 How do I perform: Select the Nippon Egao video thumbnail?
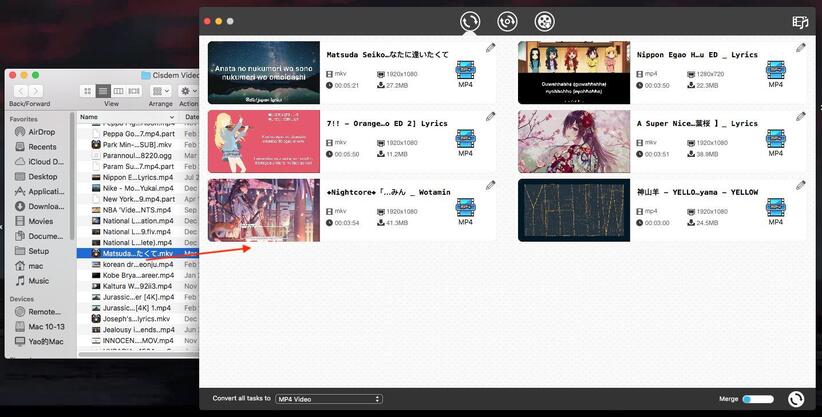pyautogui.click(x=574, y=72)
